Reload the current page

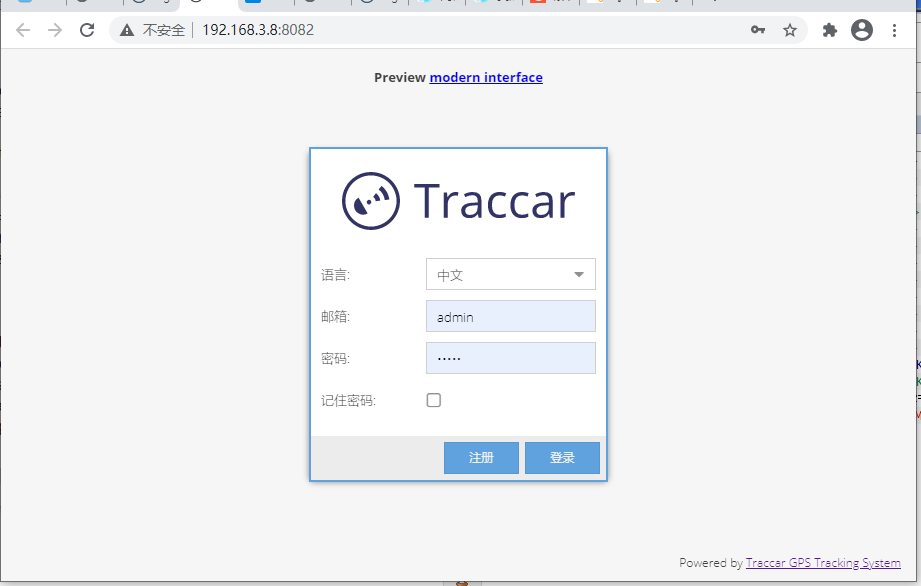tap(87, 30)
